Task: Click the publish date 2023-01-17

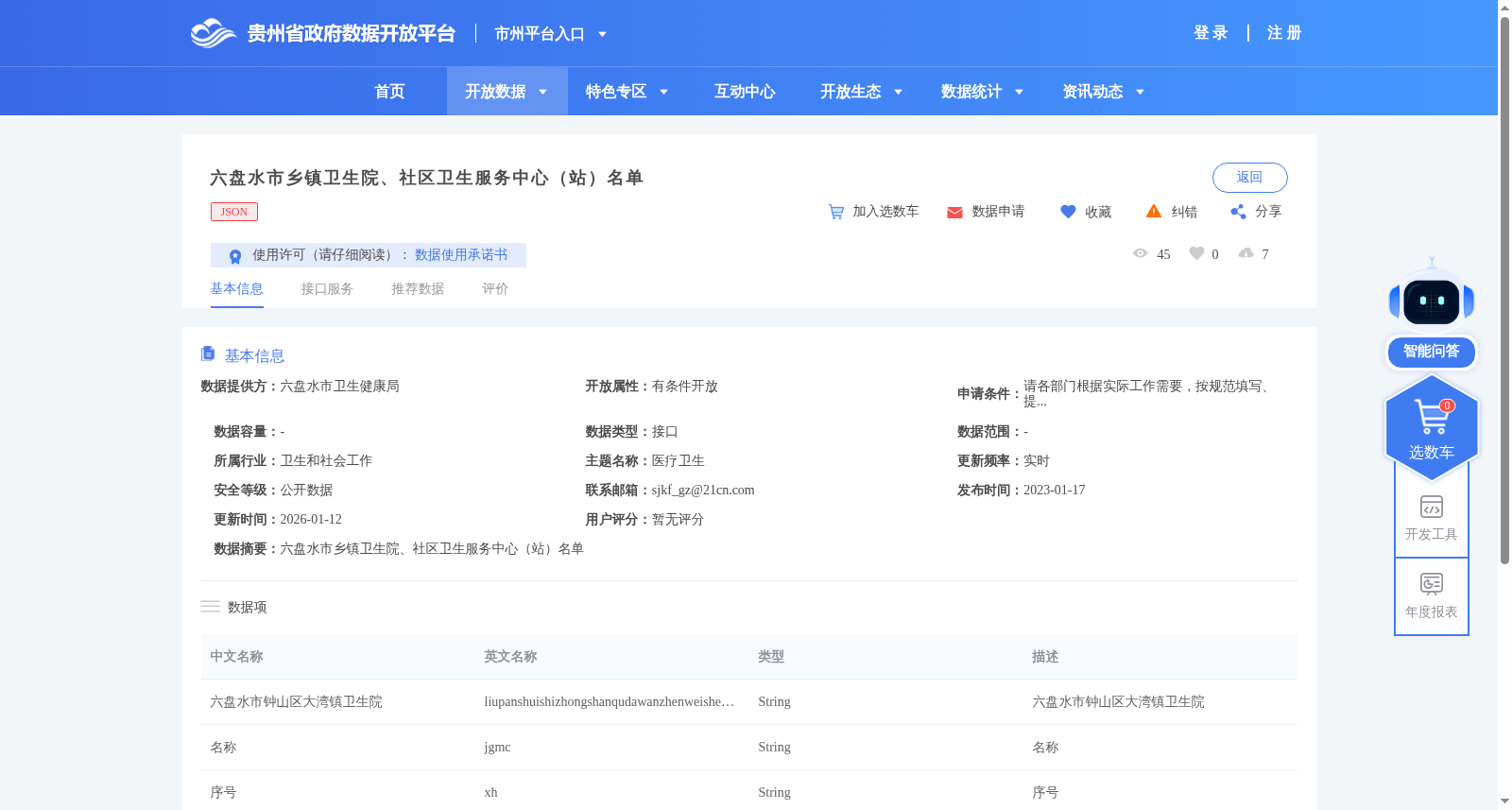Action: pyautogui.click(x=1055, y=491)
